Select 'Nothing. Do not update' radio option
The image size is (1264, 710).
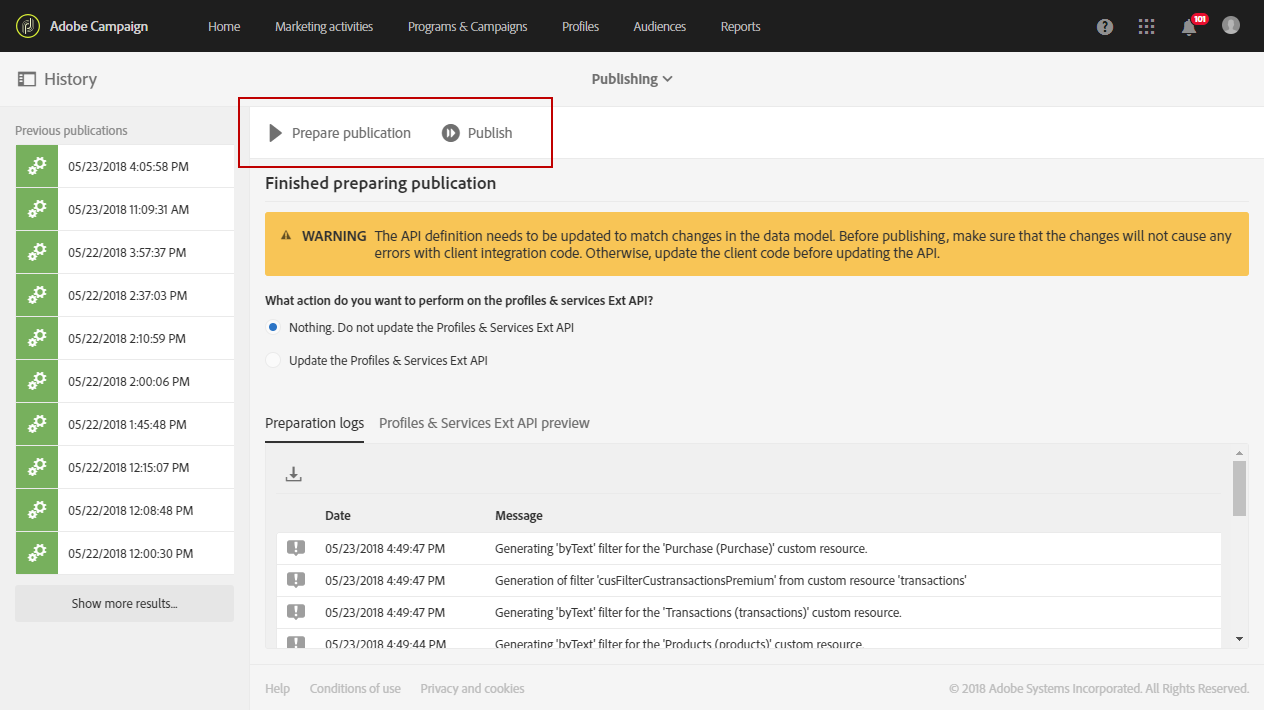(273, 327)
